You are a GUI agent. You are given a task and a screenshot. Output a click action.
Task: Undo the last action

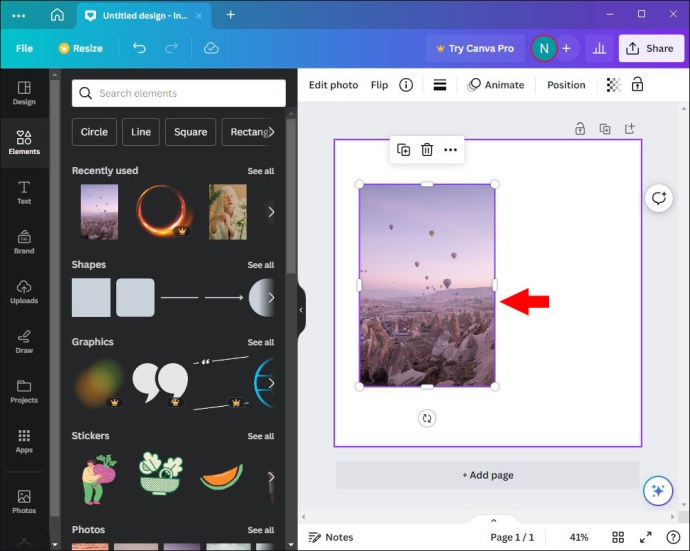139,48
